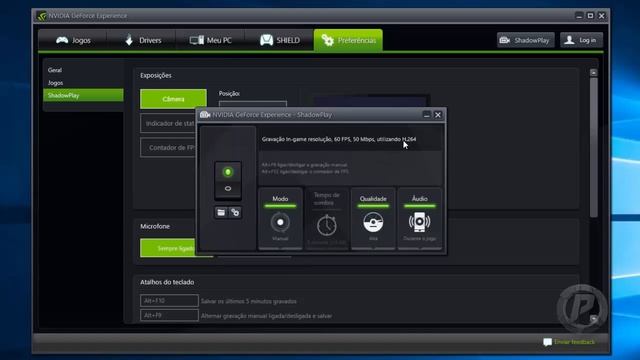Click the NVIDIA logo in title bar

click(41, 16)
